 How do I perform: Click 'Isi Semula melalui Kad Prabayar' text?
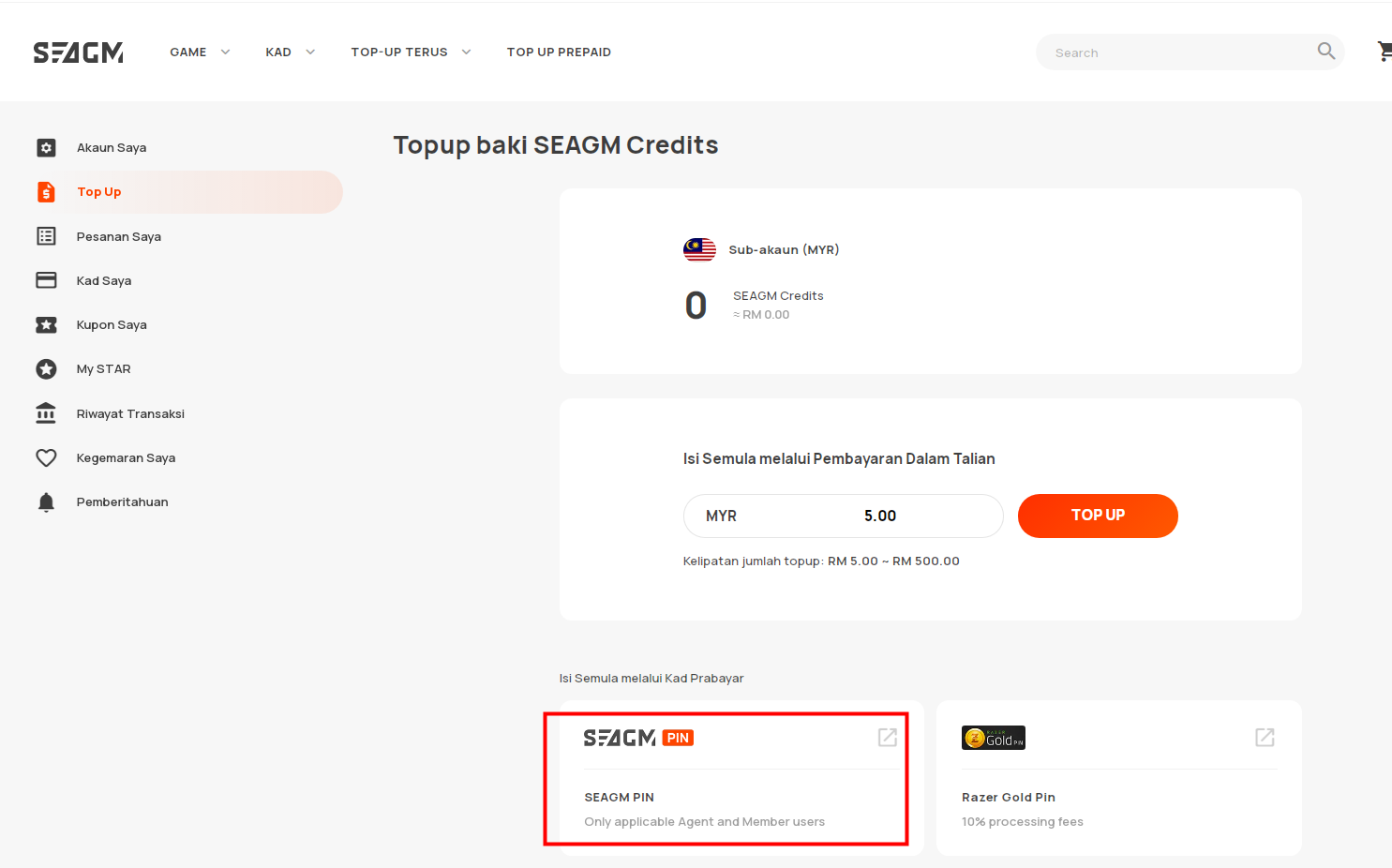click(651, 679)
